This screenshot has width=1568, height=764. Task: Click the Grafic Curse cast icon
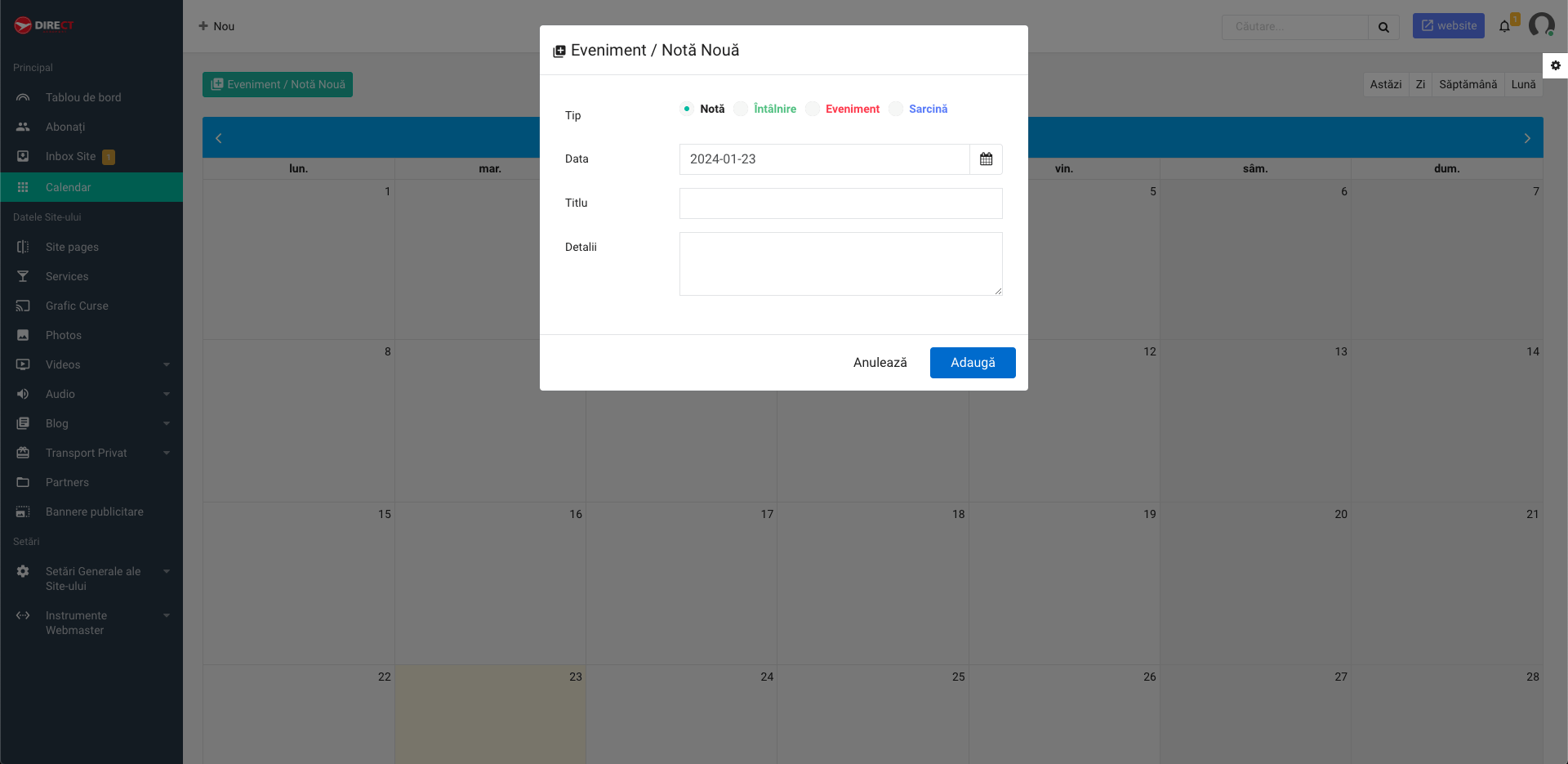[x=23, y=306]
